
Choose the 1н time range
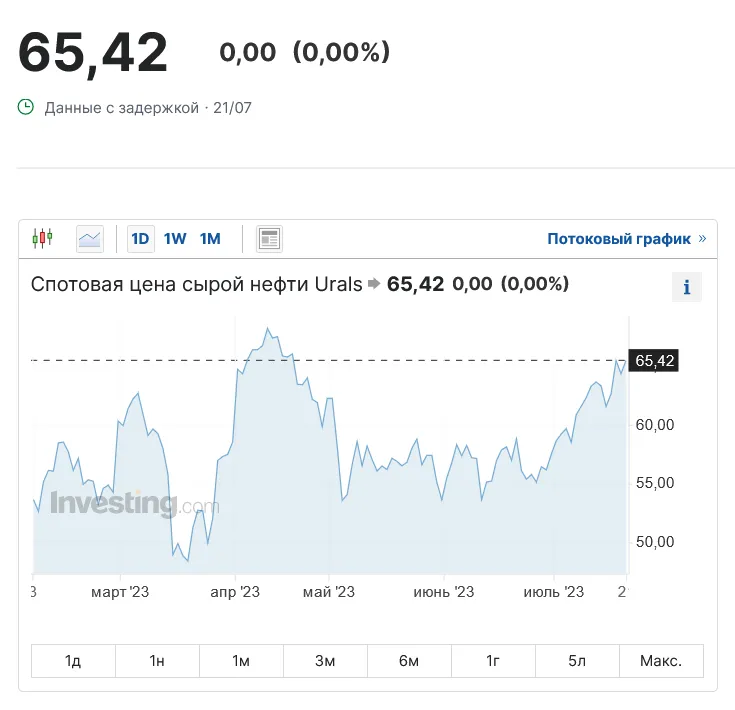point(157,661)
